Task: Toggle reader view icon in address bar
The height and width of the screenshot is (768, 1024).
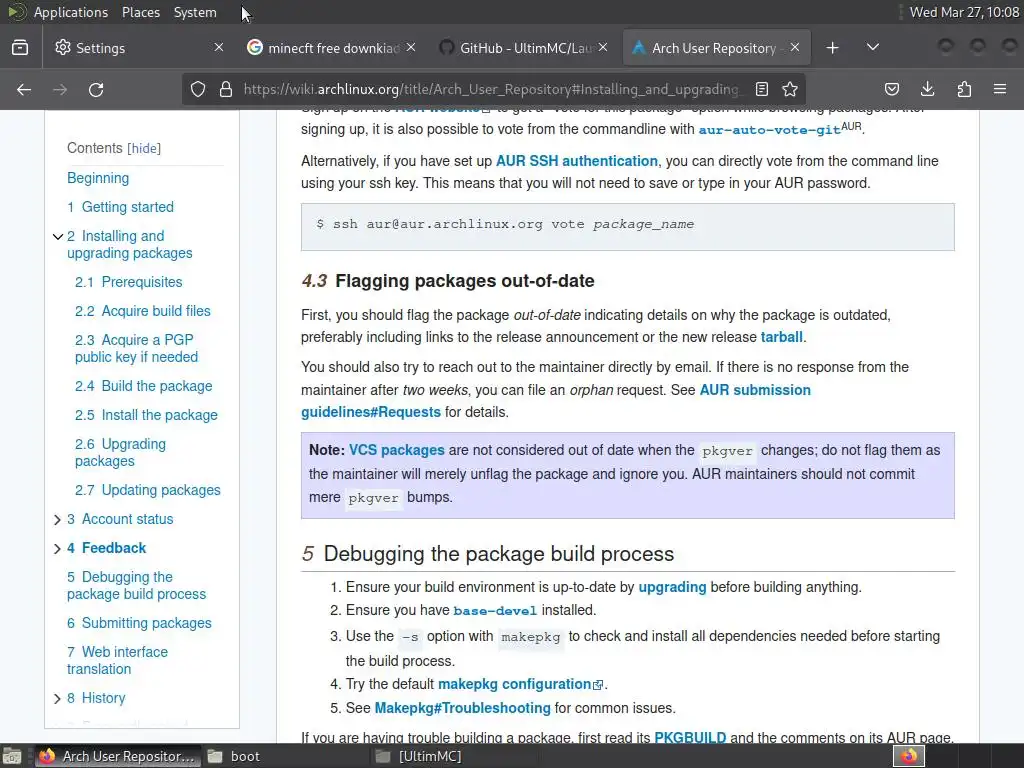Action: (x=761, y=89)
